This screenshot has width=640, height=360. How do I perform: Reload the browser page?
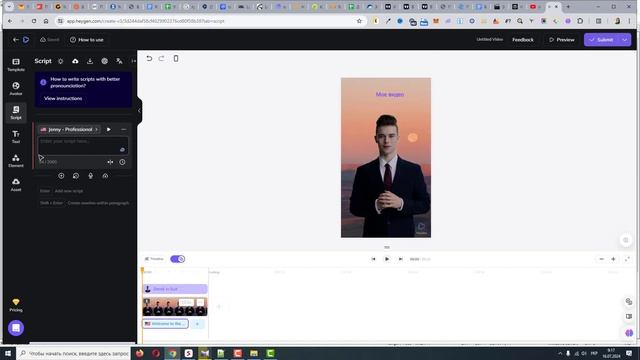pyautogui.click(x=34, y=21)
